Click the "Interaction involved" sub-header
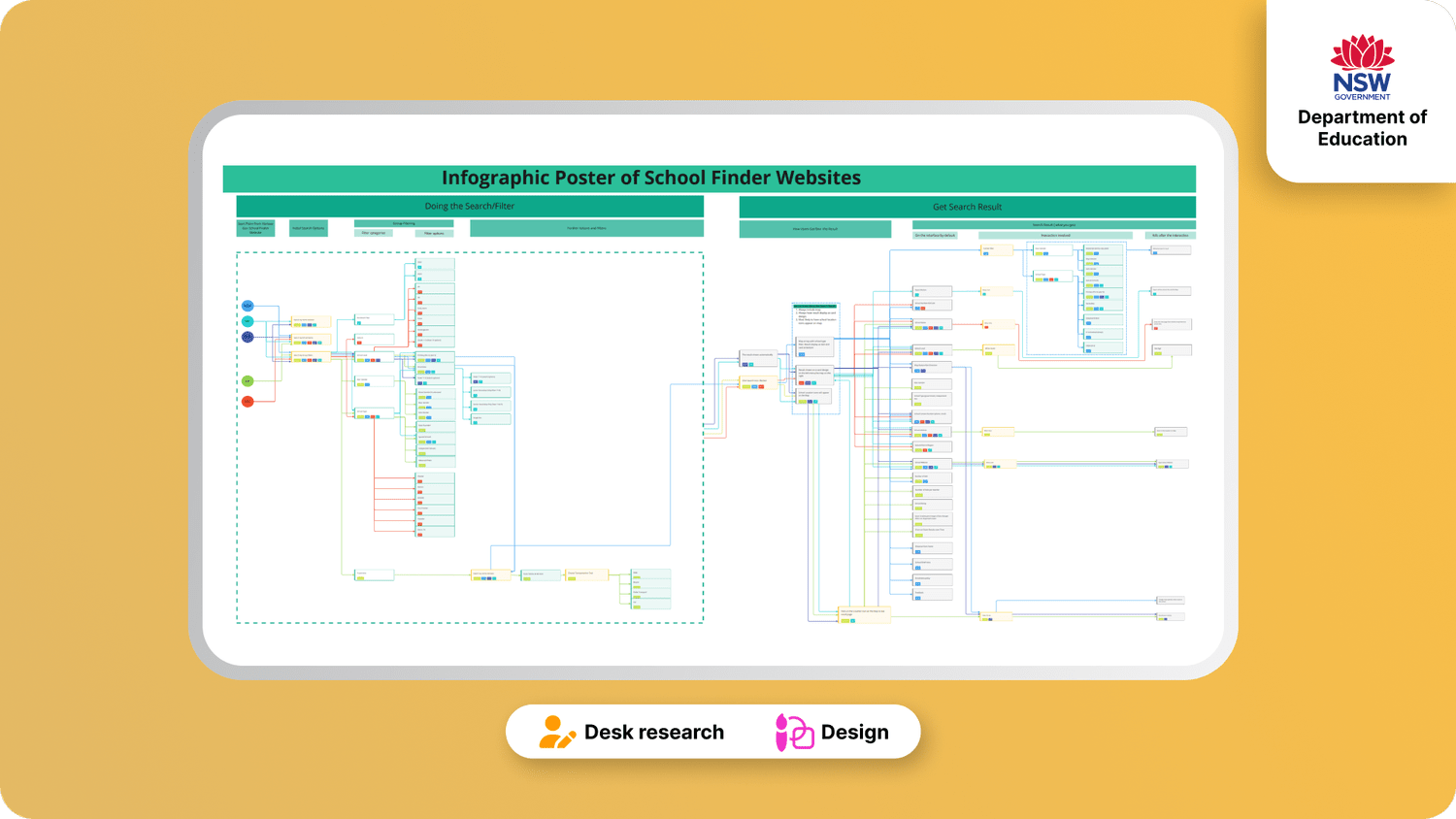Screen dimensions: 1456x819 click(1056, 235)
